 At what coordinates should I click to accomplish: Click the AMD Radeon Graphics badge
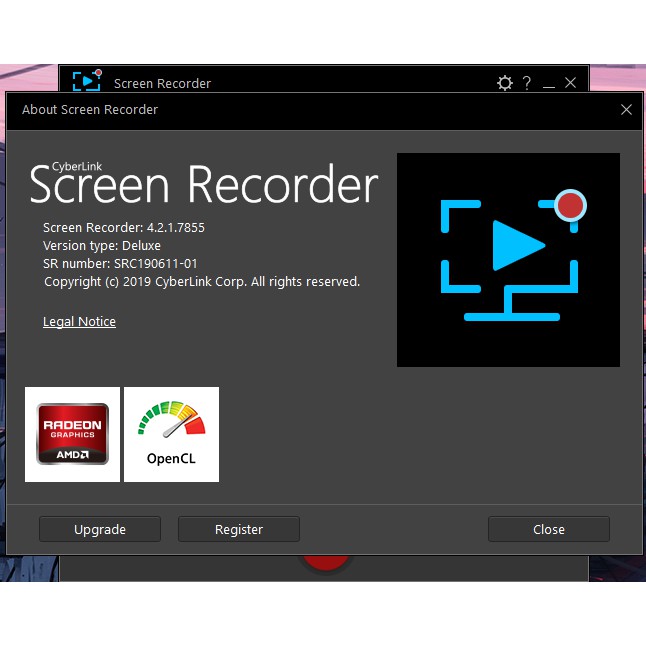72,434
